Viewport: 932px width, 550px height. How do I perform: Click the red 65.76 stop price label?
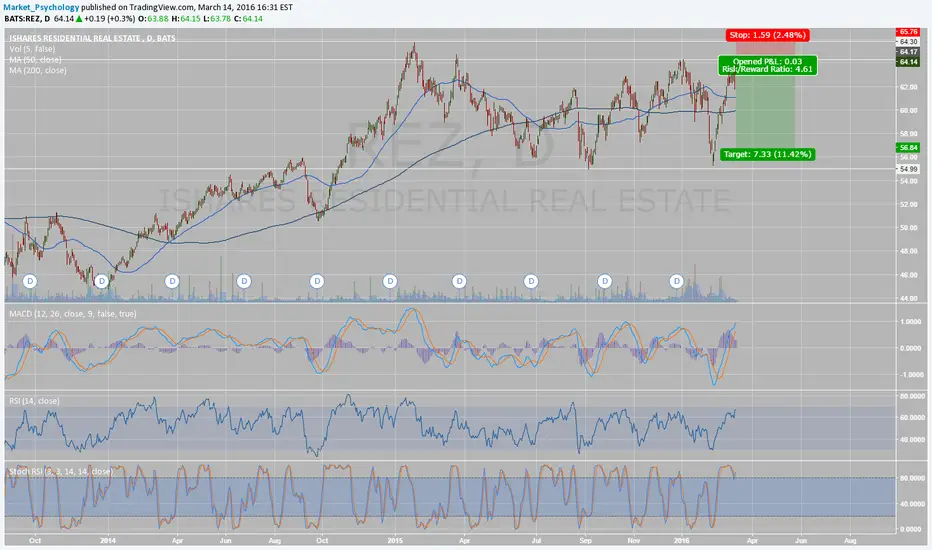coord(908,32)
